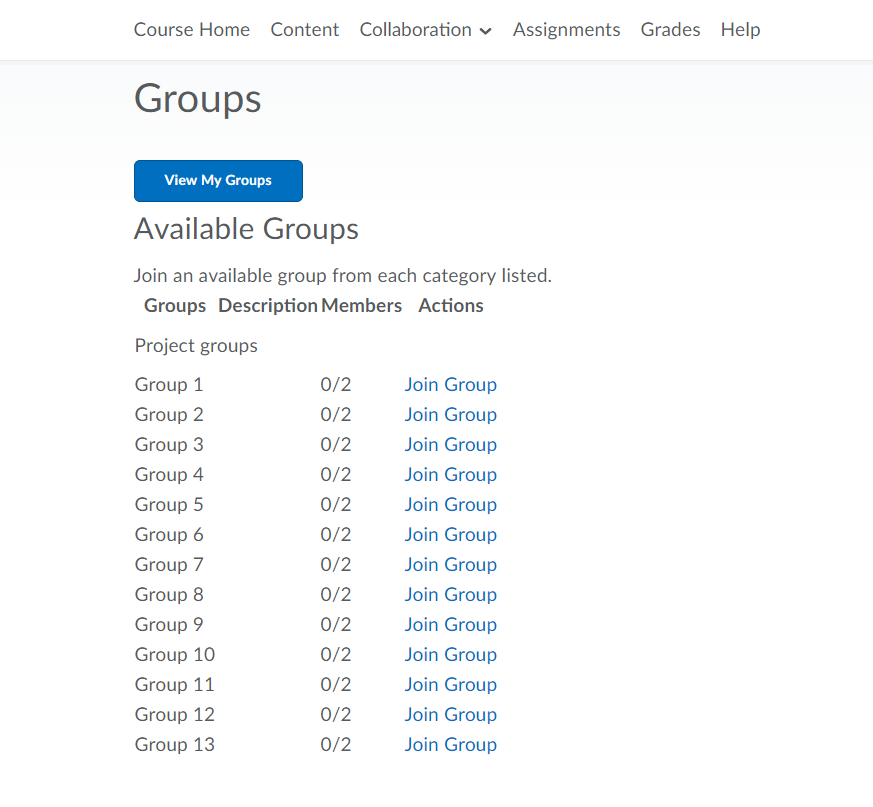Viewport: 873px width, 807px height.
Task: Click the View My Groups button
Action: [218, 181]
